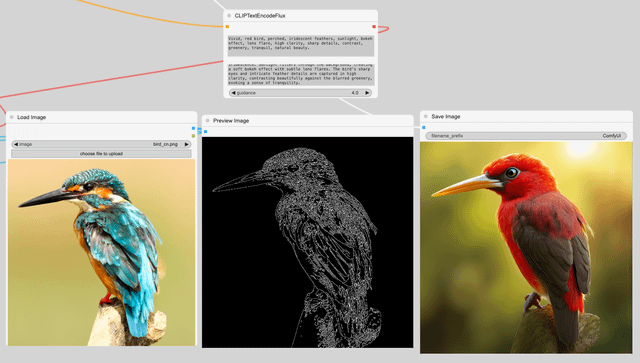640x363 pixels.
Task: Click the blue IMAGE output port on Load Image
Action: (193, 128)
